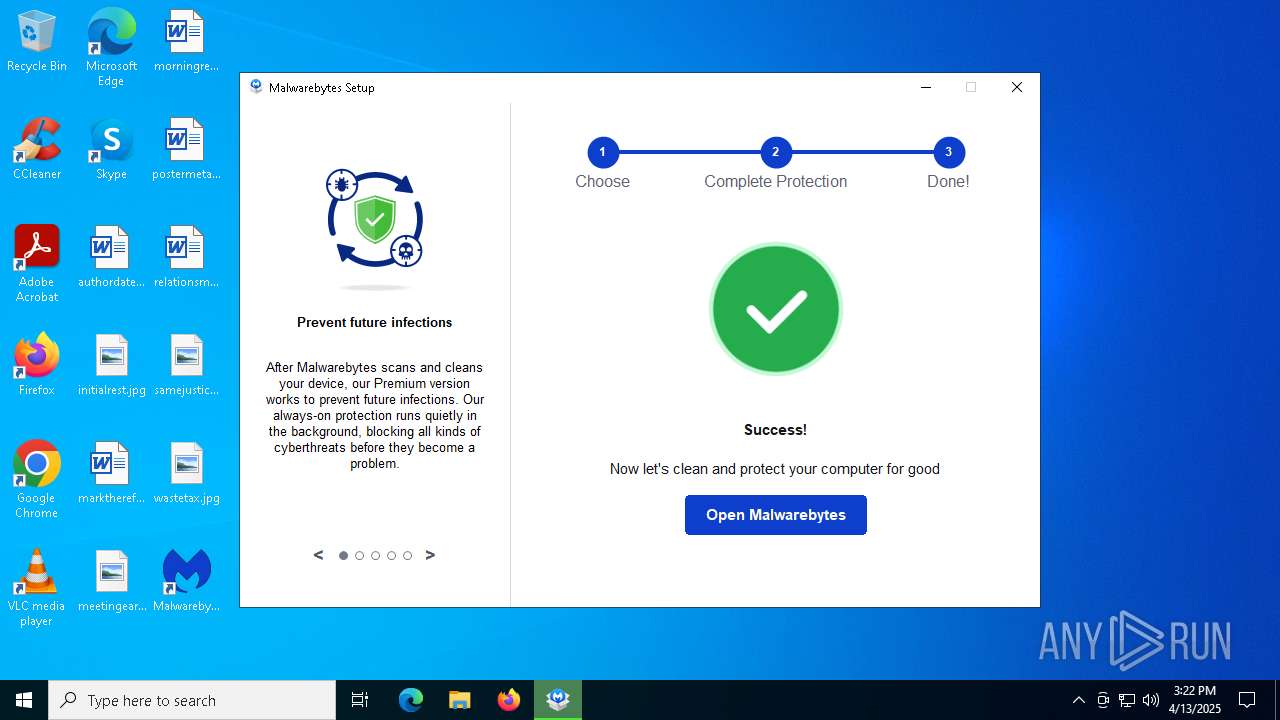Open VLC media player desktop shortcut
1280x720 pixels.
(x=37, y=588)
